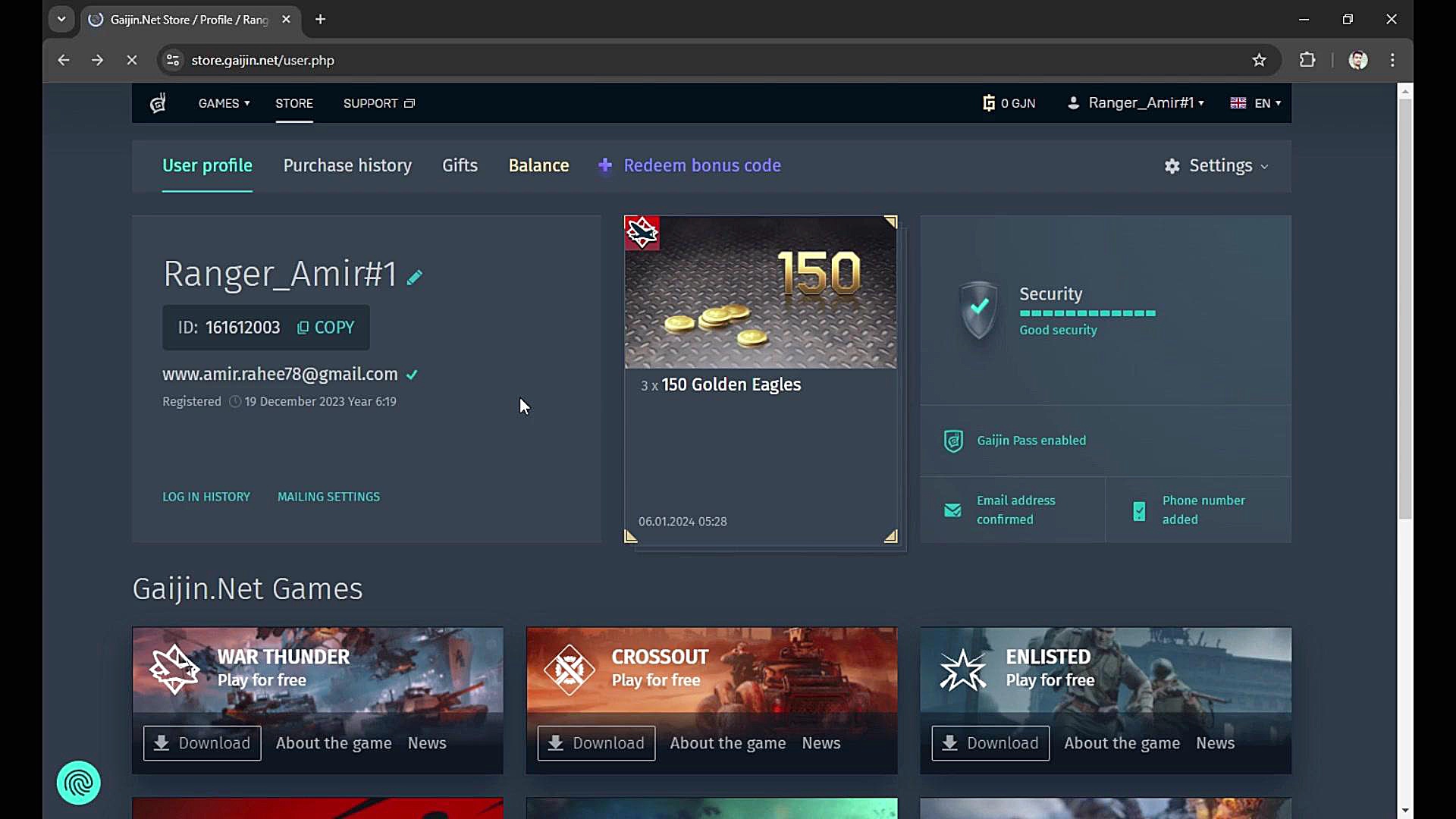Click the War Thunder badge on gift card

pos(642,233)
